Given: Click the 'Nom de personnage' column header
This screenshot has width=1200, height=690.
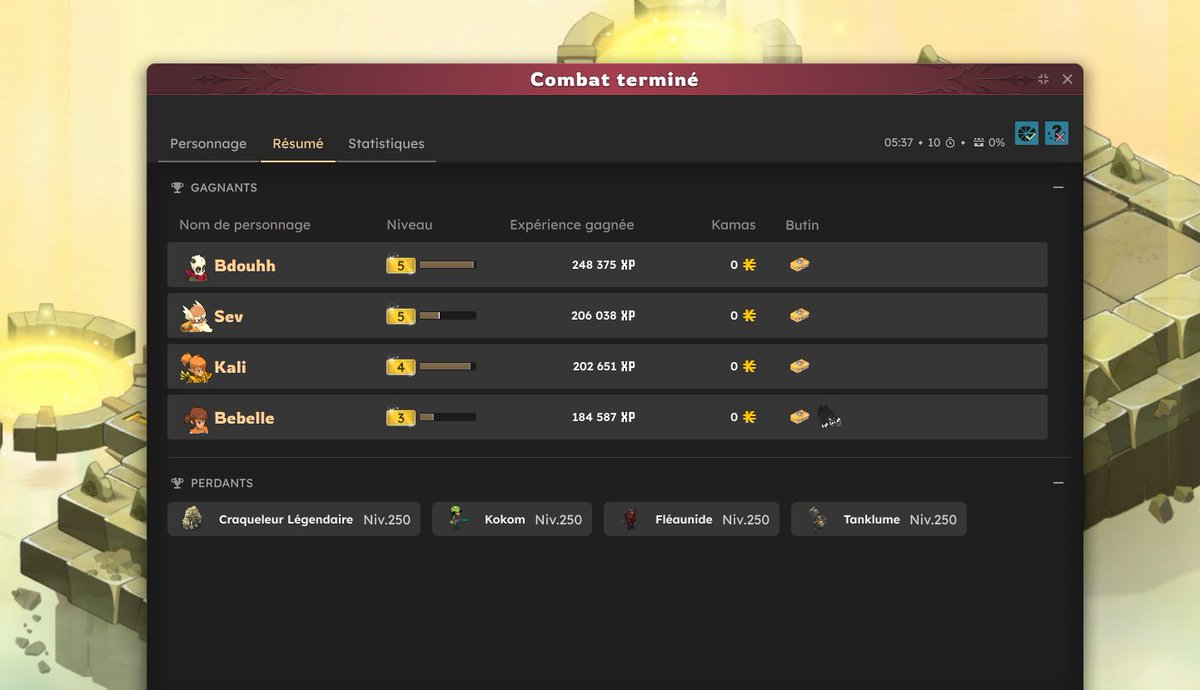Looking at the screenshot, I should click(245, 225).
